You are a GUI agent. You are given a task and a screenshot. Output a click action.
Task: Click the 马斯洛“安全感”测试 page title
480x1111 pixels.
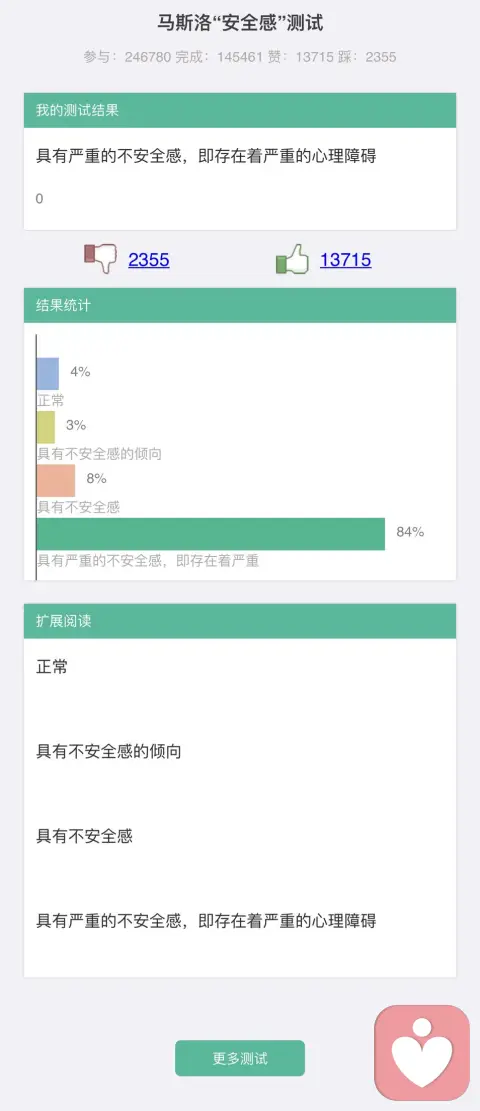[240, 23]
